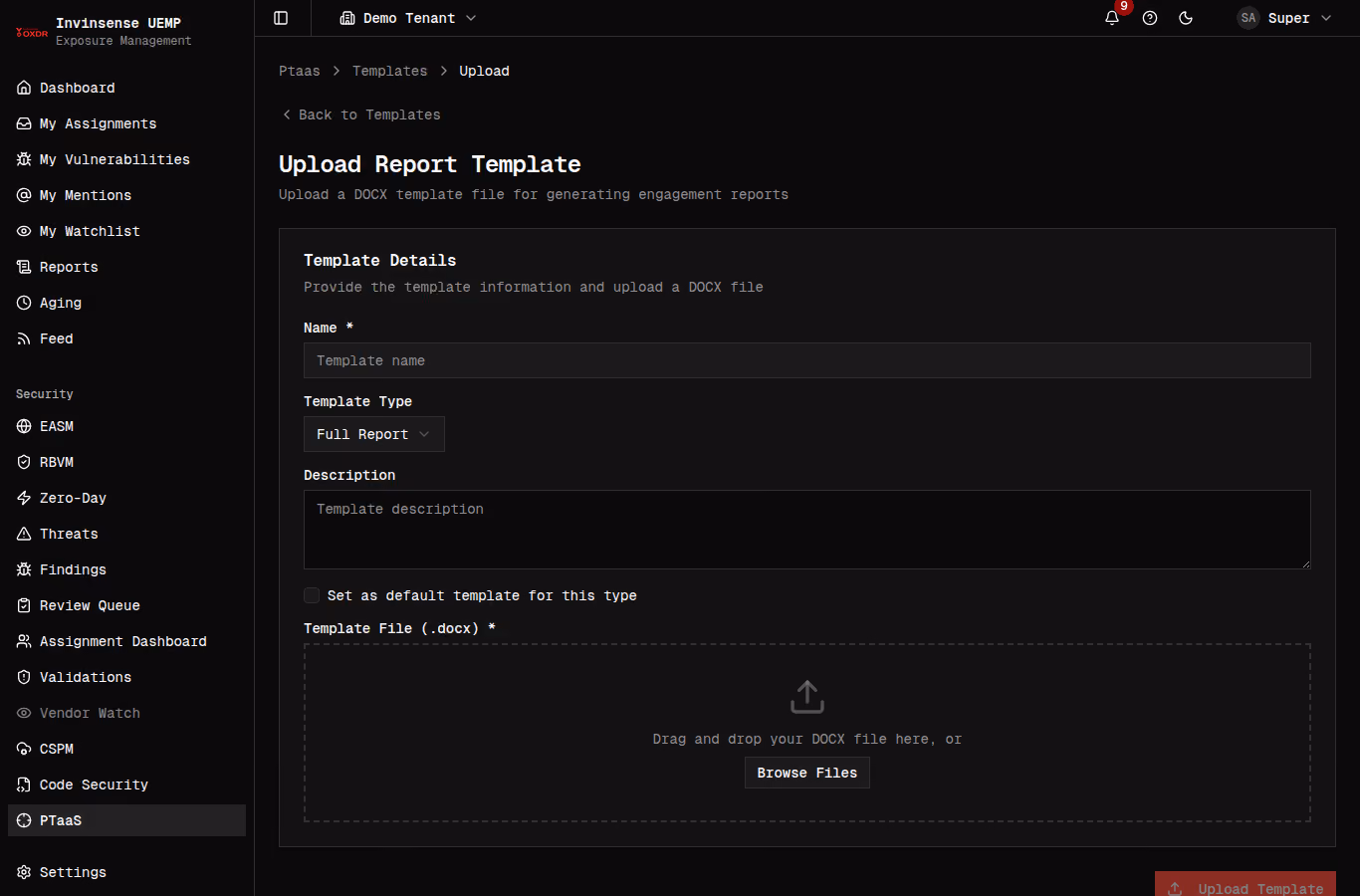
Task: Click the upload arrow icon in drop zone
Action: (x=807, y=697)
